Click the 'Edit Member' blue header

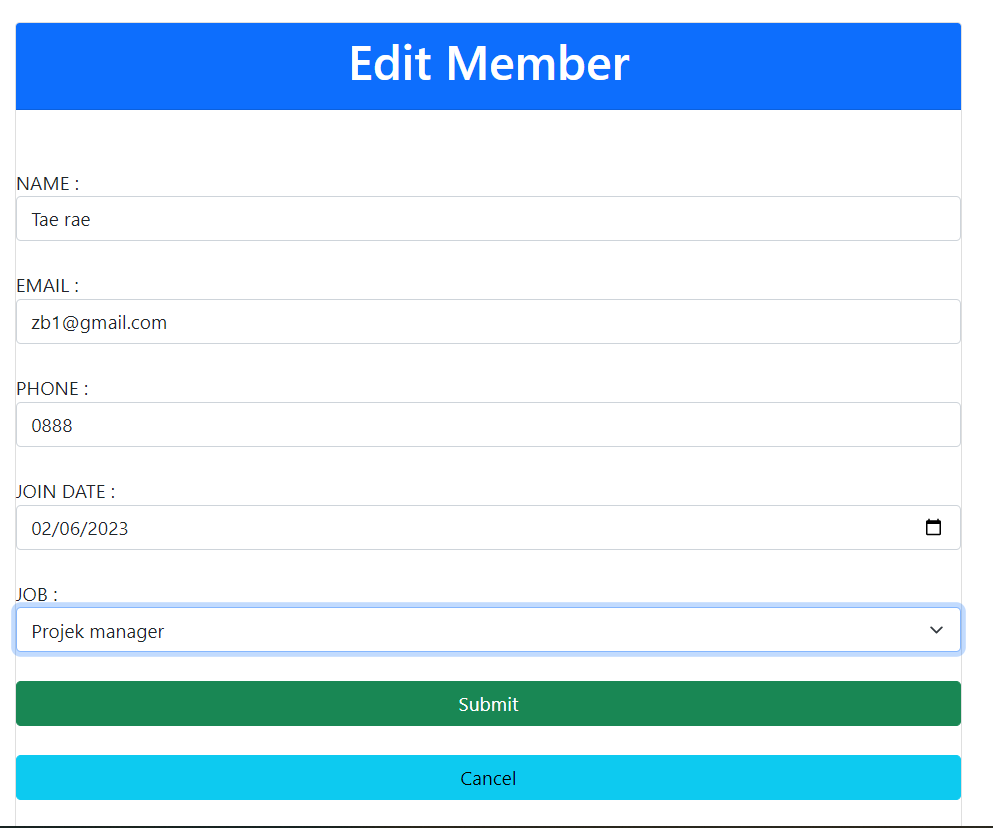488,64
